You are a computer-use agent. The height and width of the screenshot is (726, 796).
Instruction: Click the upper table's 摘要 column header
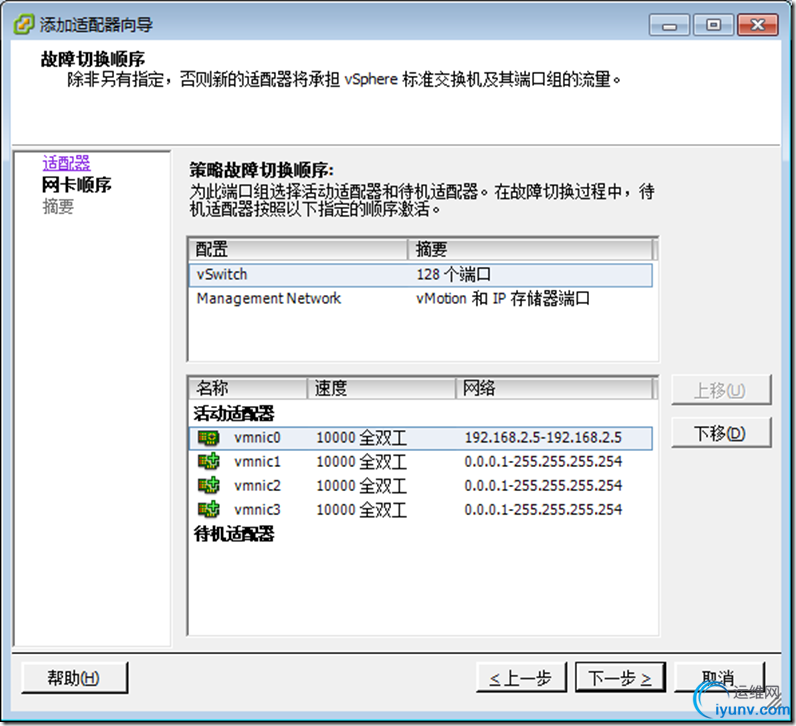coord(530,249)
